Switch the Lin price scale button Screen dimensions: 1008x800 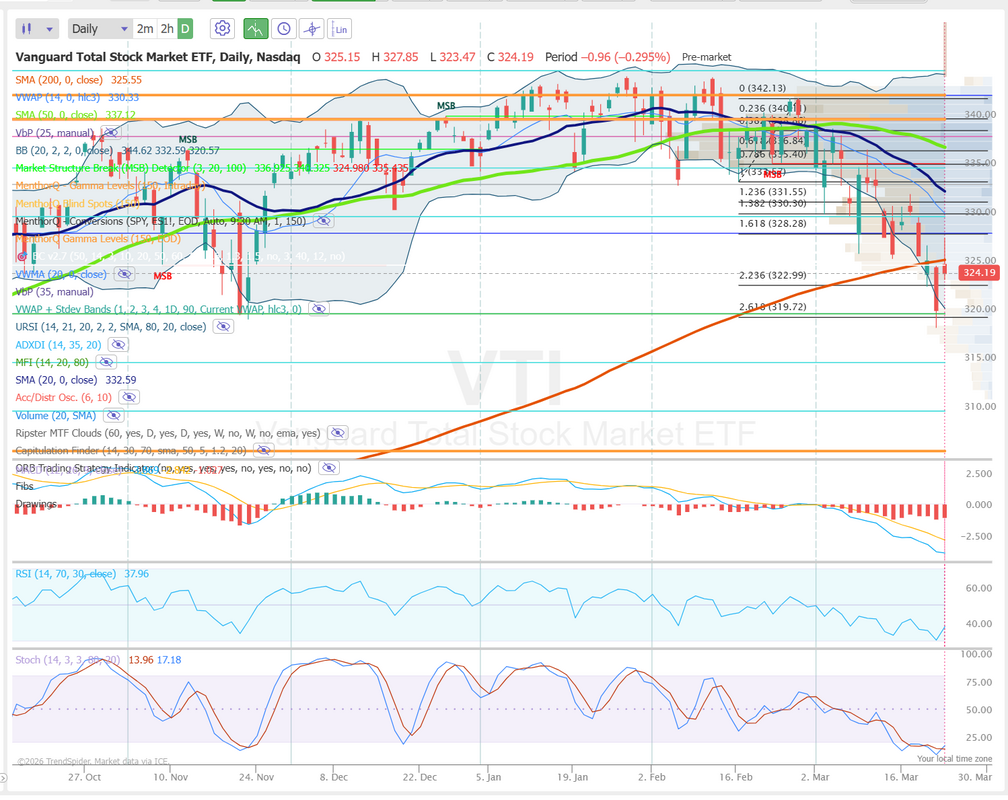[341, 29]
